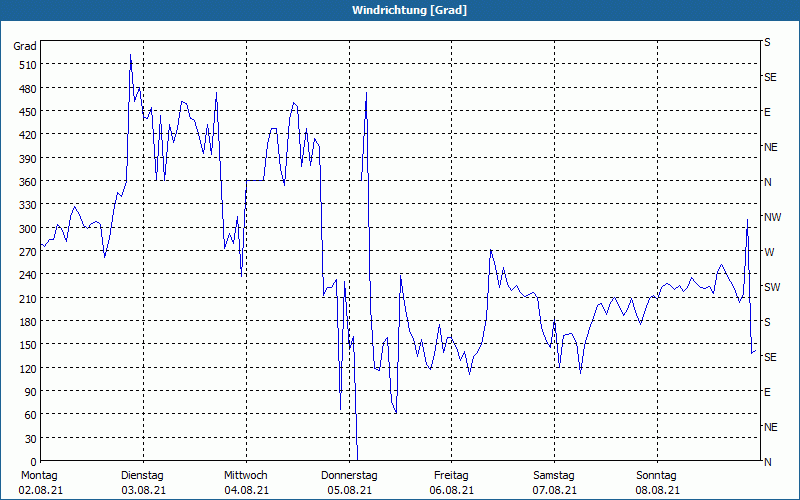Select the '360' left axis value

point(28,182)
